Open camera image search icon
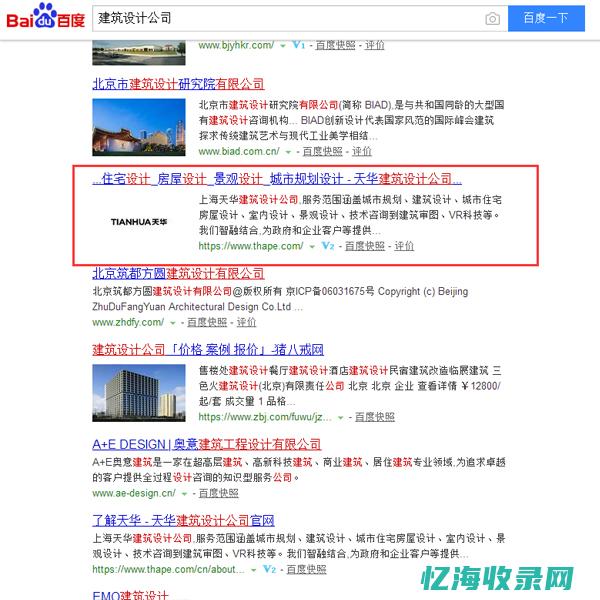This screenshot has height=600, width=600. tap(492, 18)
